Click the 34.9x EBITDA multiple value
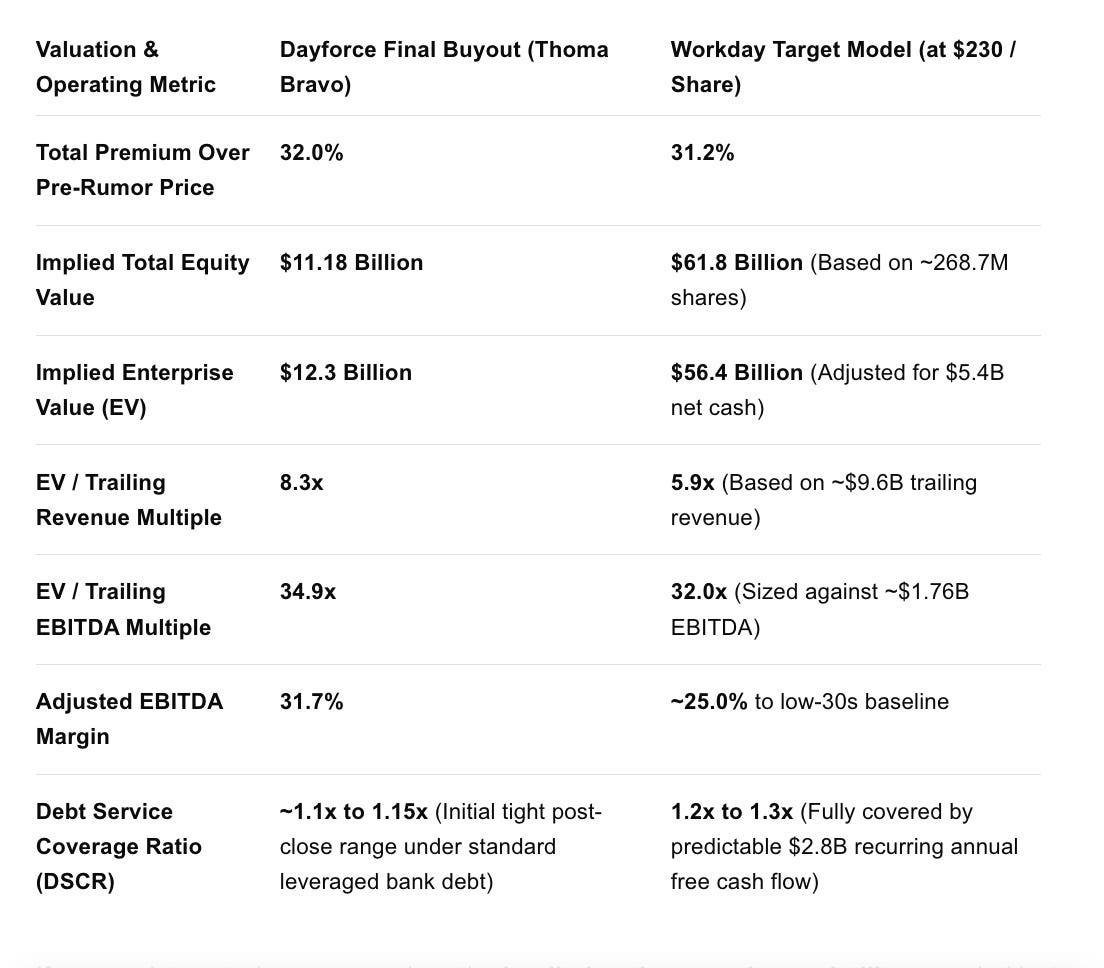 (308, 591)
